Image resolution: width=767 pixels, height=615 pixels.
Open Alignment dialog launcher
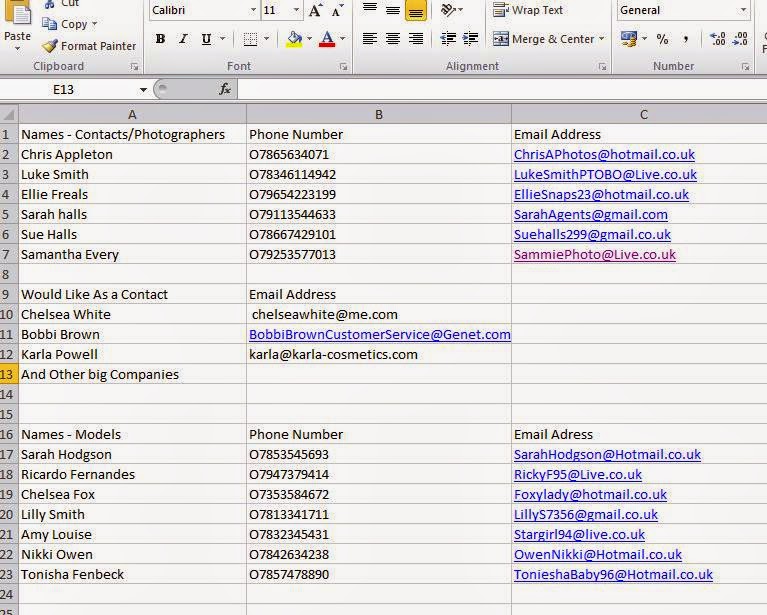pyautogui.click(x=602, y=67)
